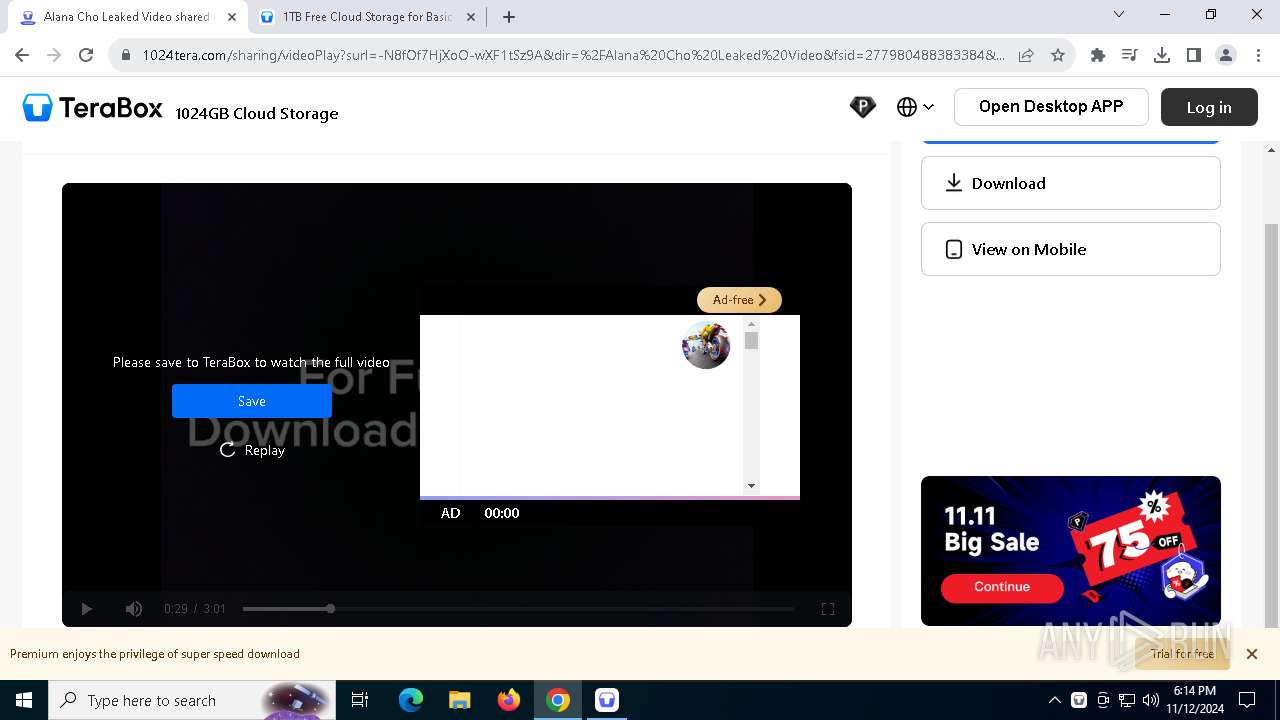
Task: Click the TeraBox logo
Action: pos(92,108)
